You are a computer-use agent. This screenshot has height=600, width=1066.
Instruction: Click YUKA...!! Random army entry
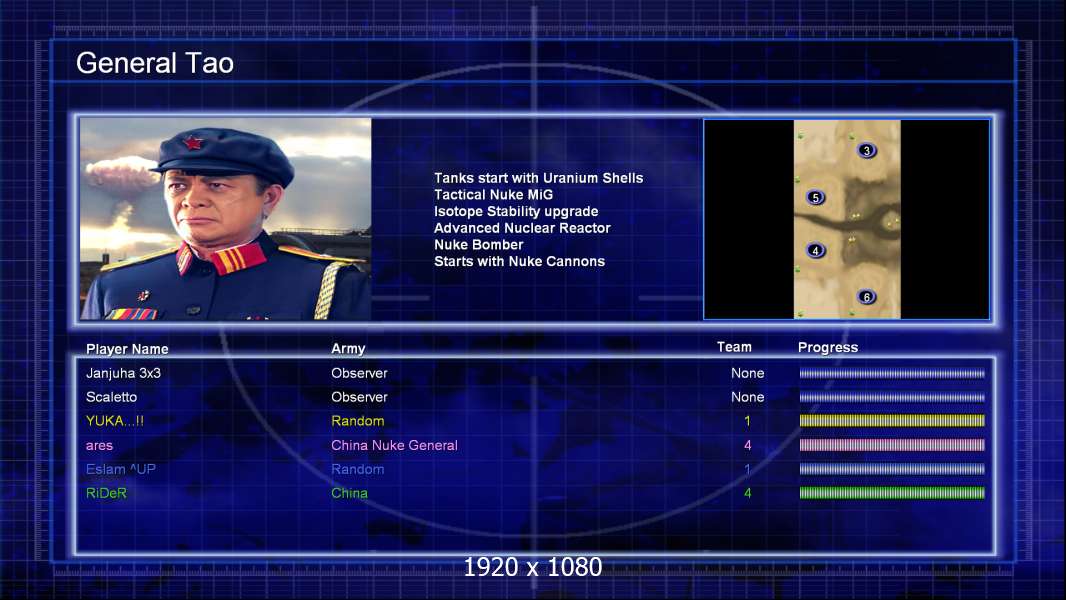coord(358,421)
